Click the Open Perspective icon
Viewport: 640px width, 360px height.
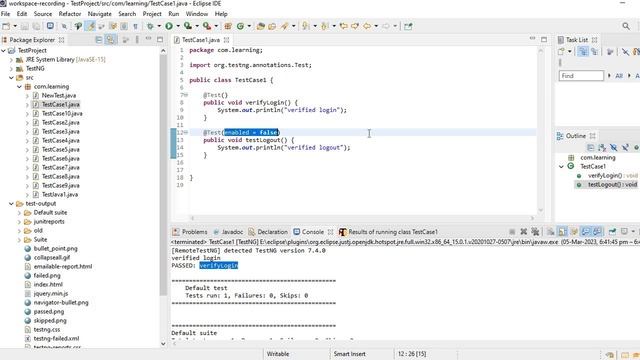(x=408, y=26)
